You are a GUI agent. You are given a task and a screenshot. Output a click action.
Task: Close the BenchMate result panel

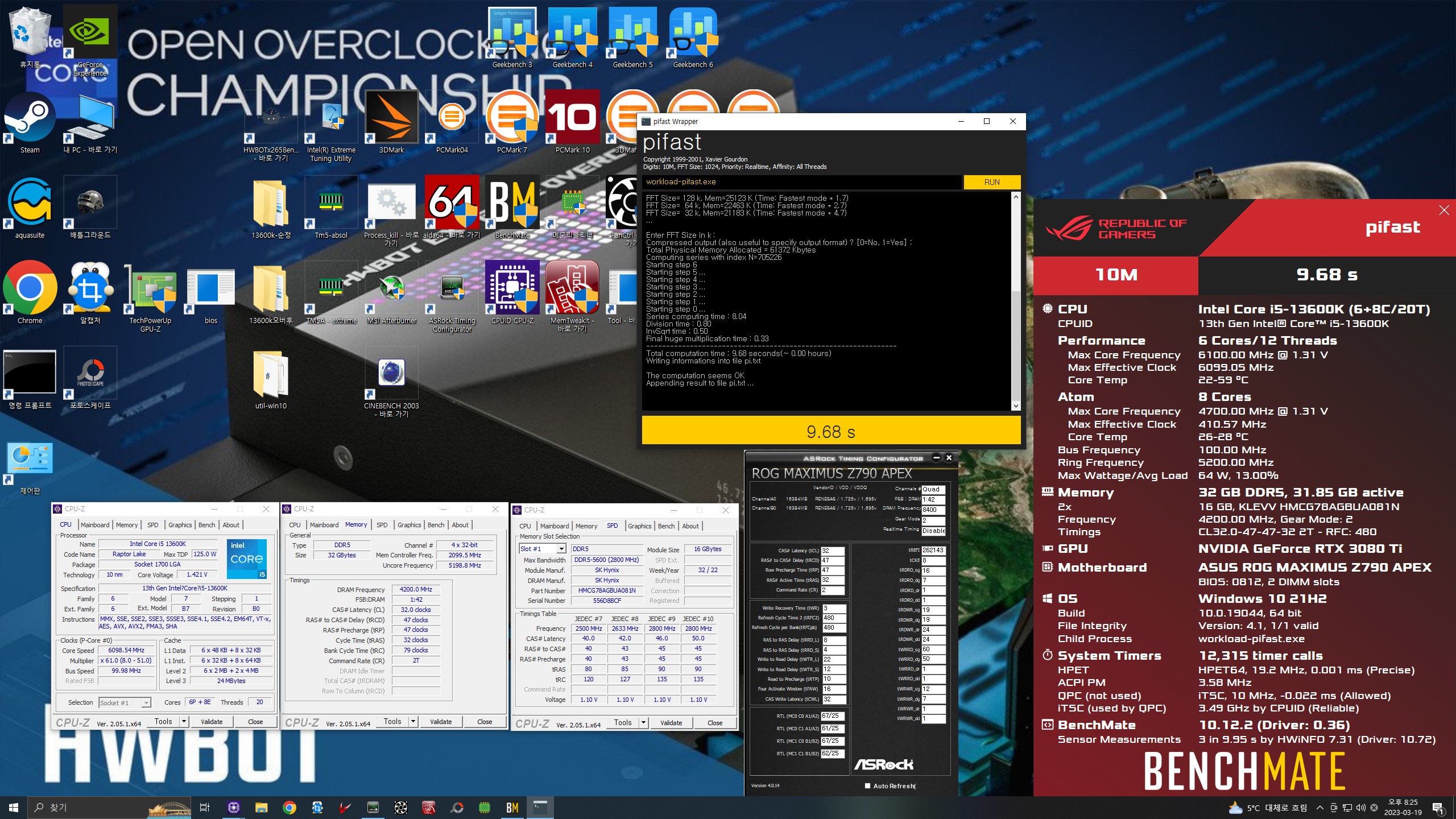(x=1444, y=210)
